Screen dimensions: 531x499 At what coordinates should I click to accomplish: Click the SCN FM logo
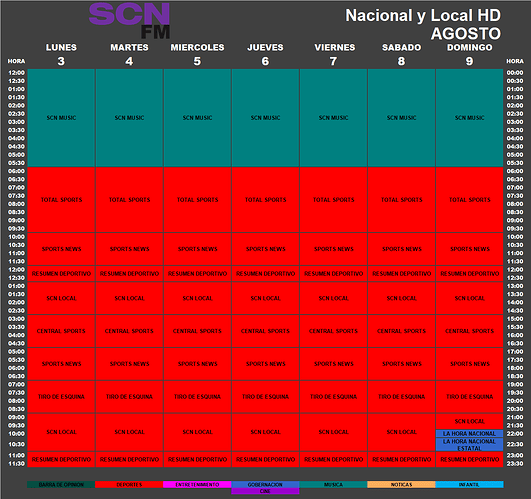(129, 21)
